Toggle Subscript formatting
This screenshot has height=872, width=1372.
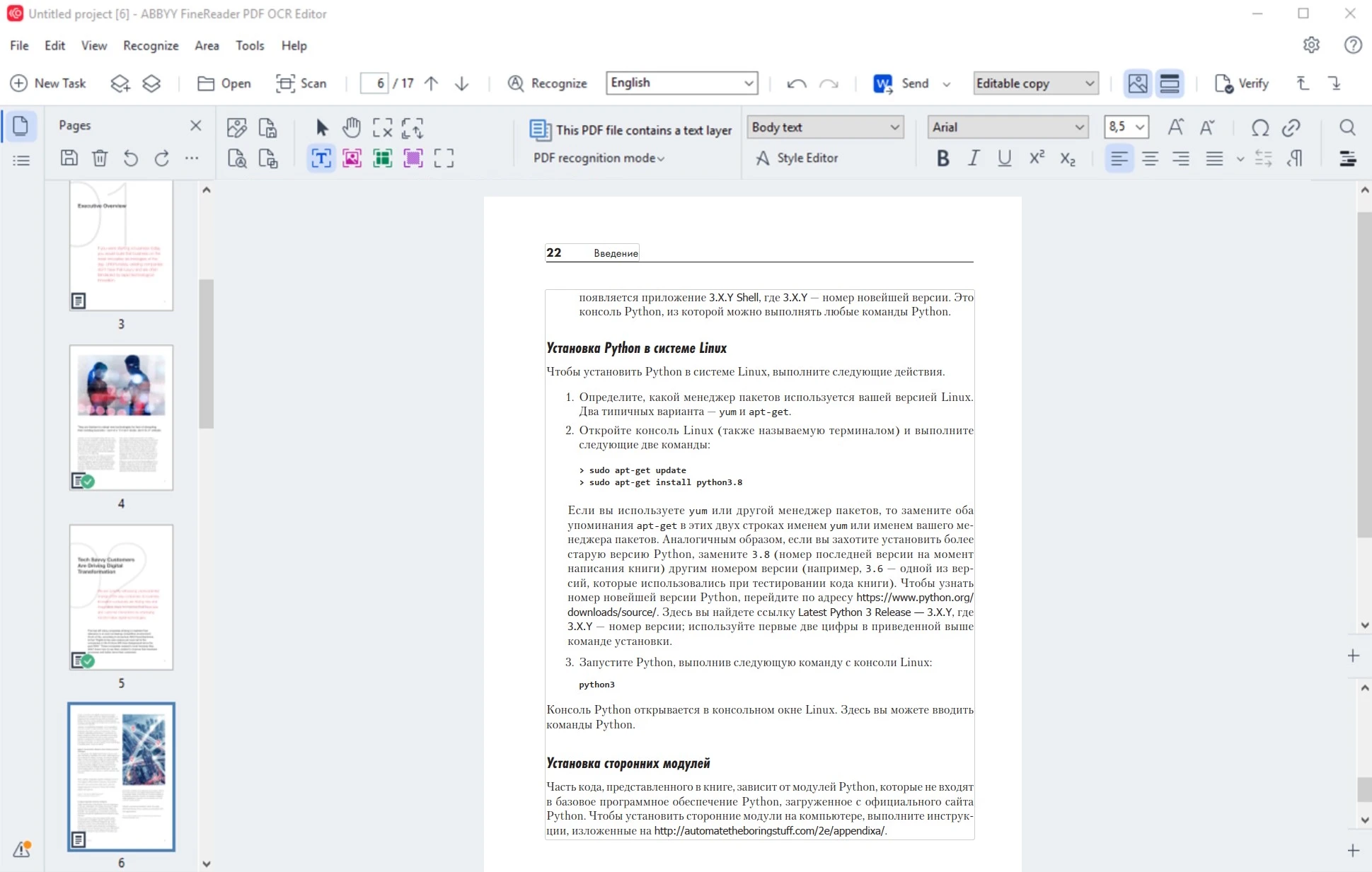(1068, 158)
